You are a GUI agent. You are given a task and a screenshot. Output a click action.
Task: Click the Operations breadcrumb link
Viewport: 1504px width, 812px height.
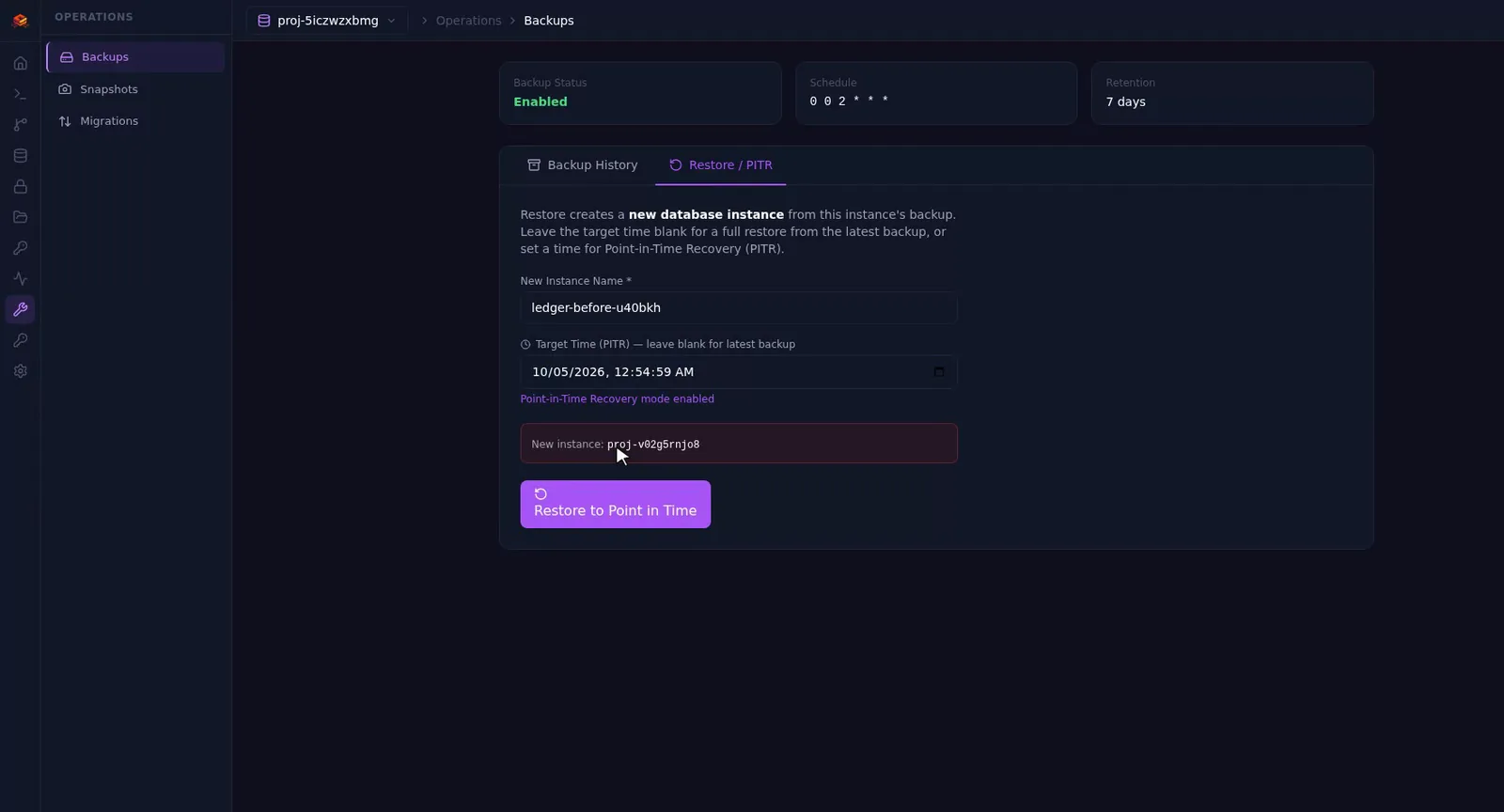(x=468, y=21)
